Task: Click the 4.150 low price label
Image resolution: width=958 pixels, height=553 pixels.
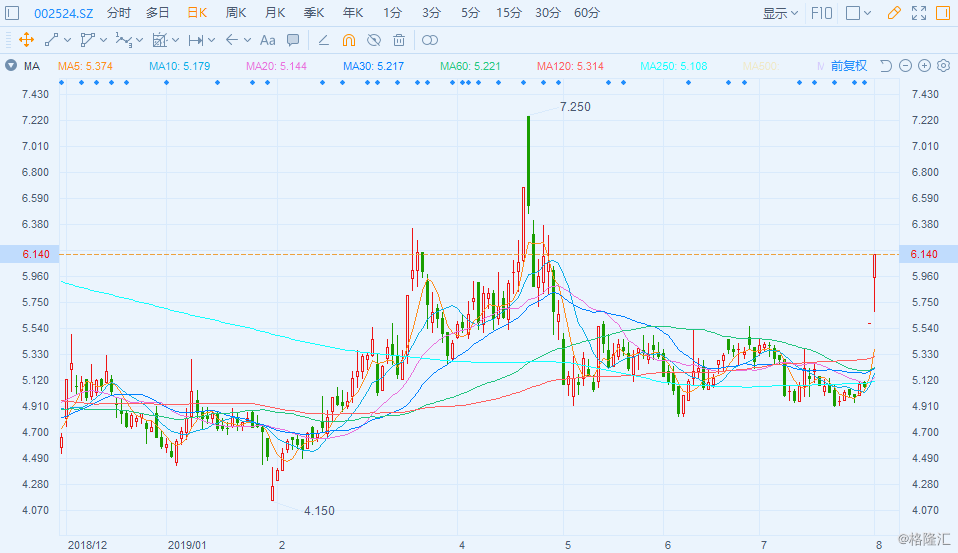Action: click(x=319, y=511)
